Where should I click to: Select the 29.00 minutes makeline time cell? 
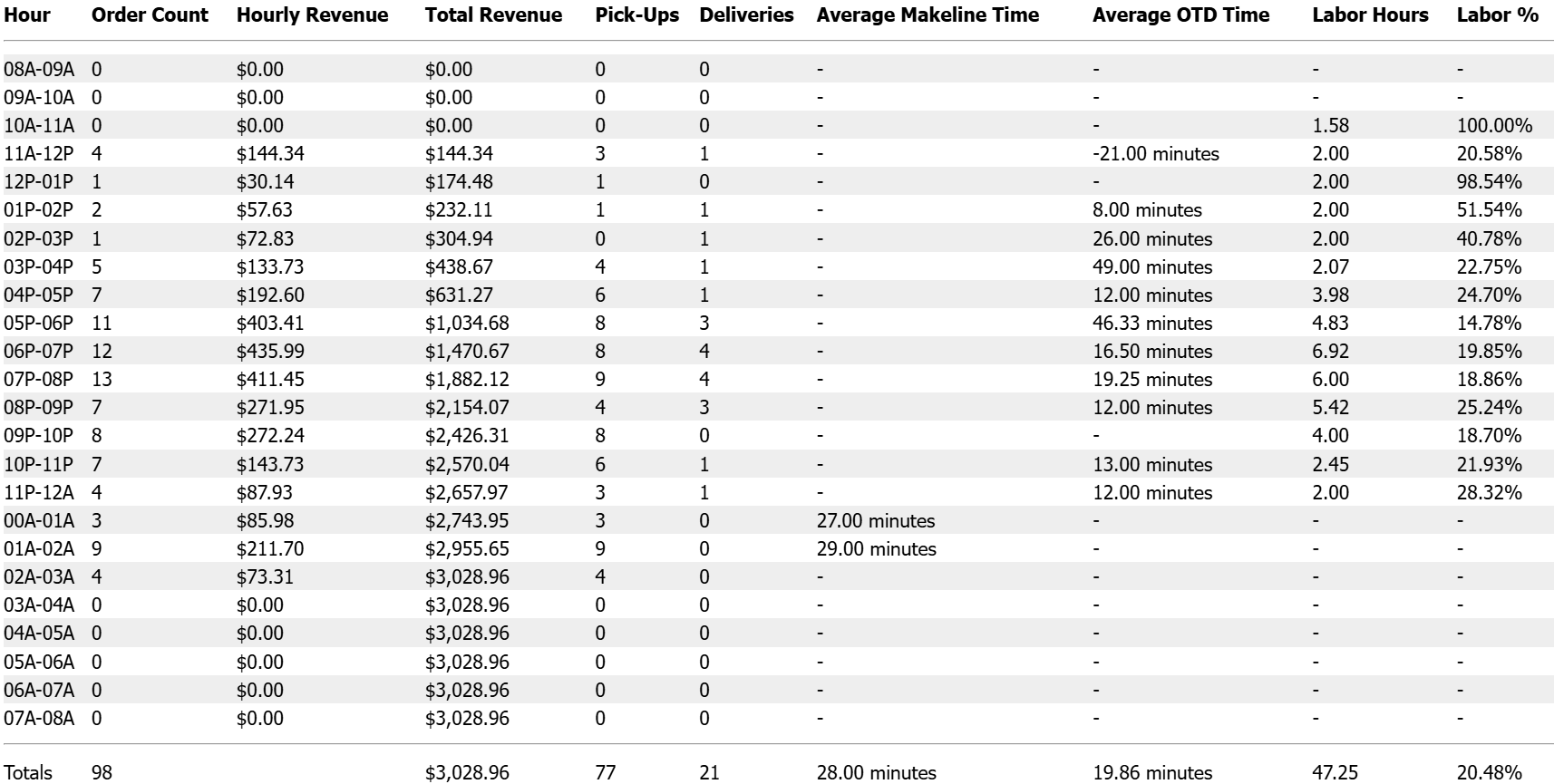876,549
